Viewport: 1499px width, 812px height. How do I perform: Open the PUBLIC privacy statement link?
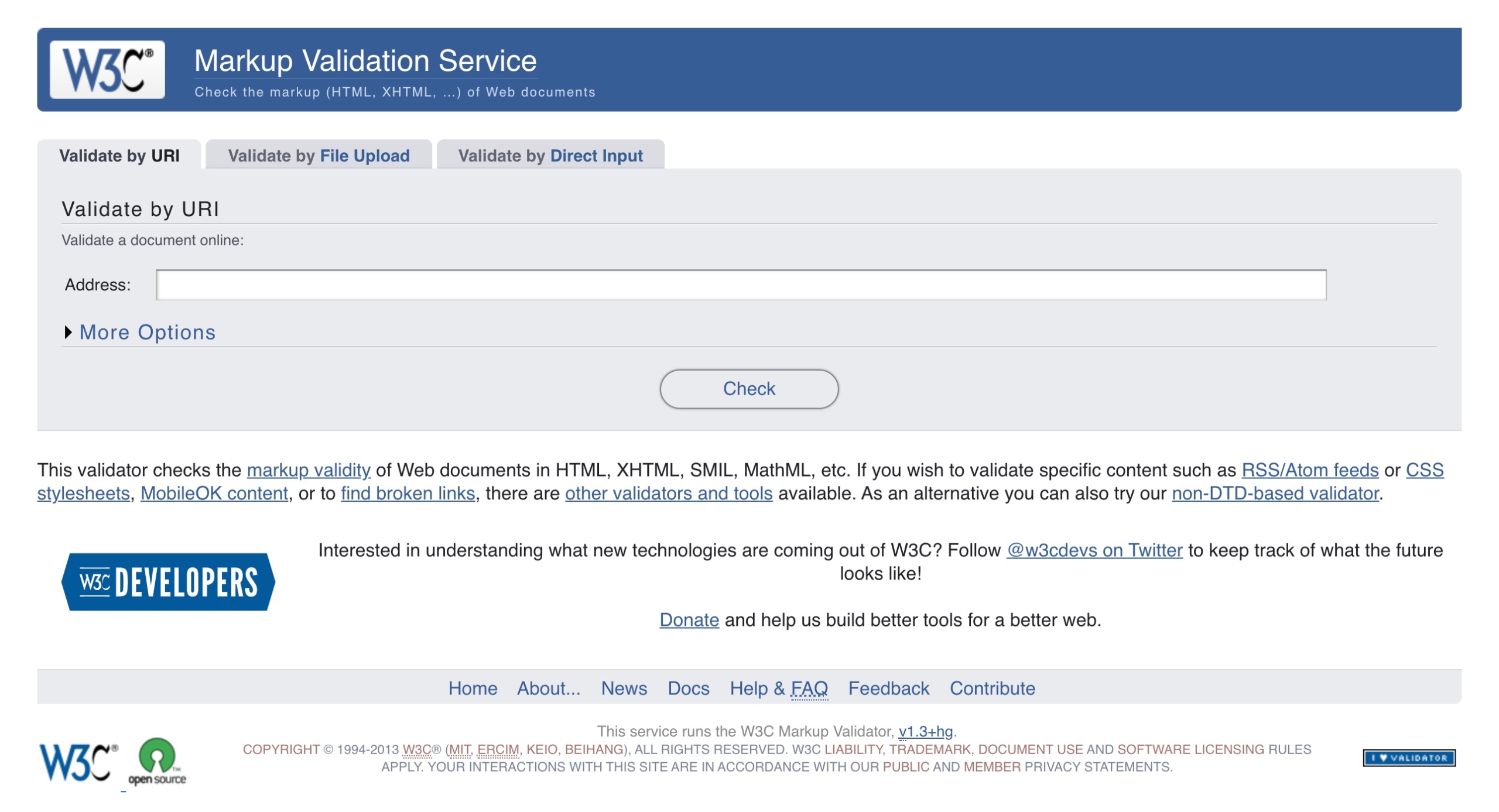coord(906,768)
